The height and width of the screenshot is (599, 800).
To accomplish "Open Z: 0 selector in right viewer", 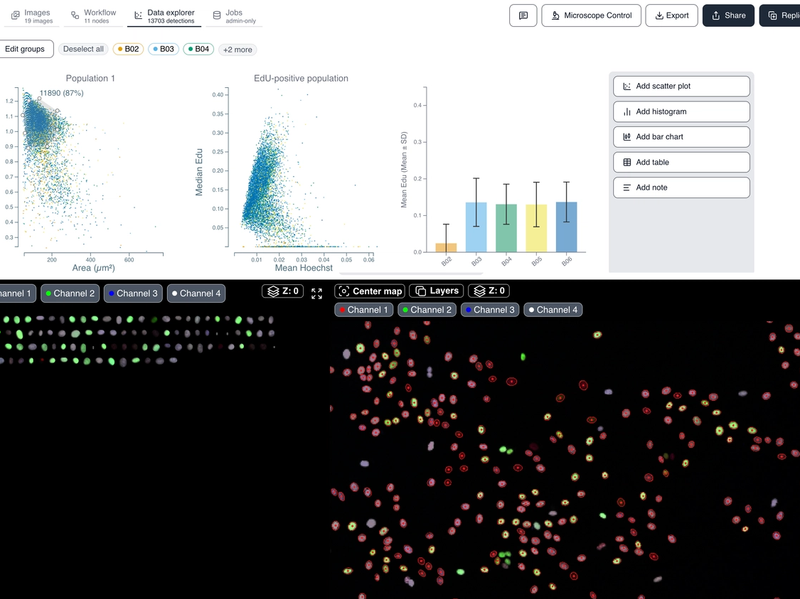I will pyautogui.click(x=489, y=291).
